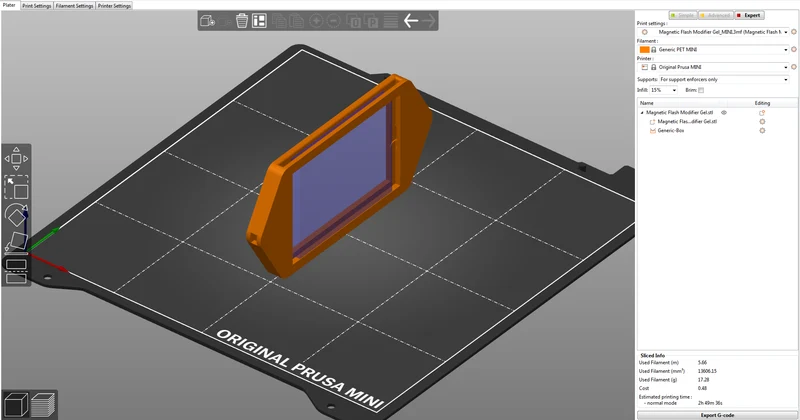Open the Plater tab
This screenshot has width=800, height=420.
[x=10, y=5]
